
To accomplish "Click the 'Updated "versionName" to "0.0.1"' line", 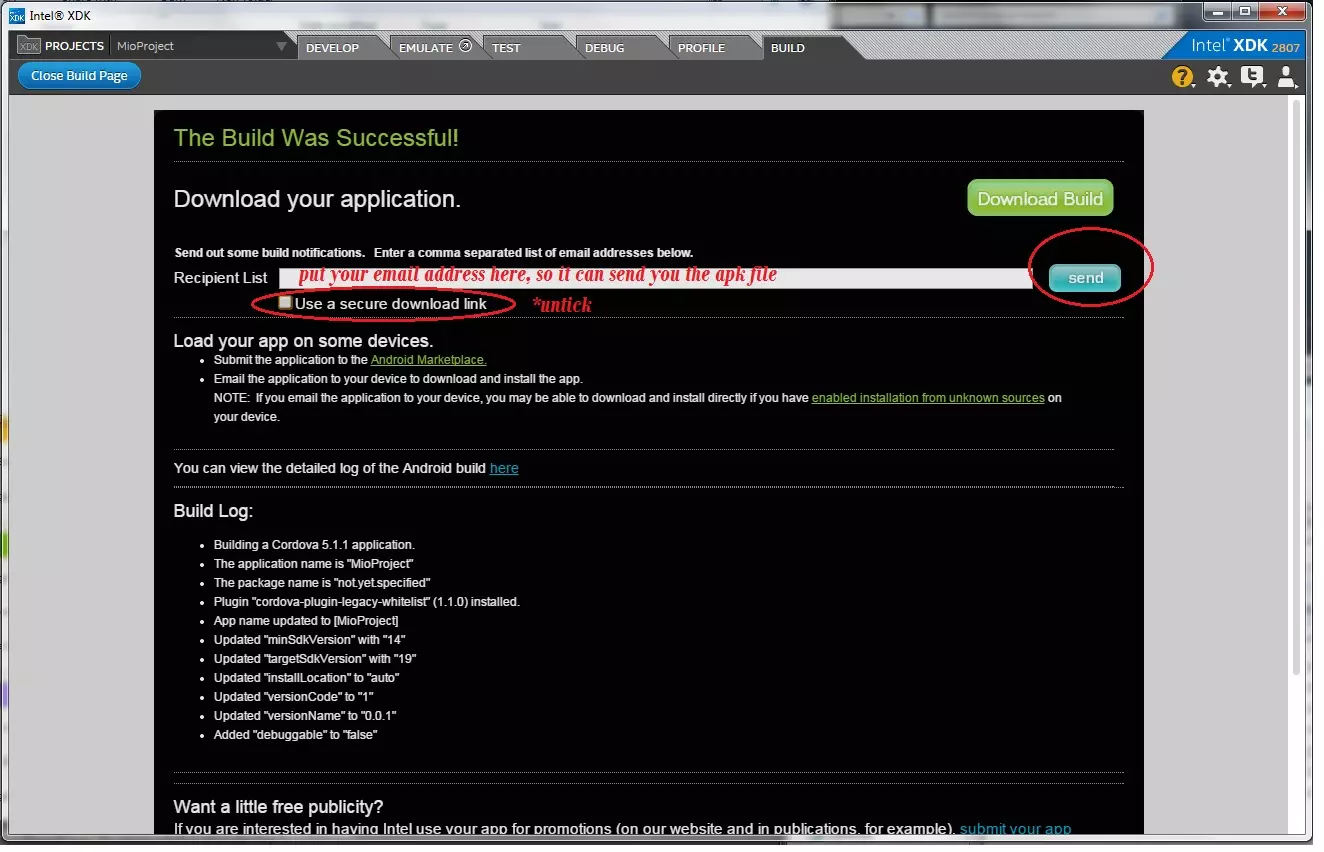I will 305,716.
